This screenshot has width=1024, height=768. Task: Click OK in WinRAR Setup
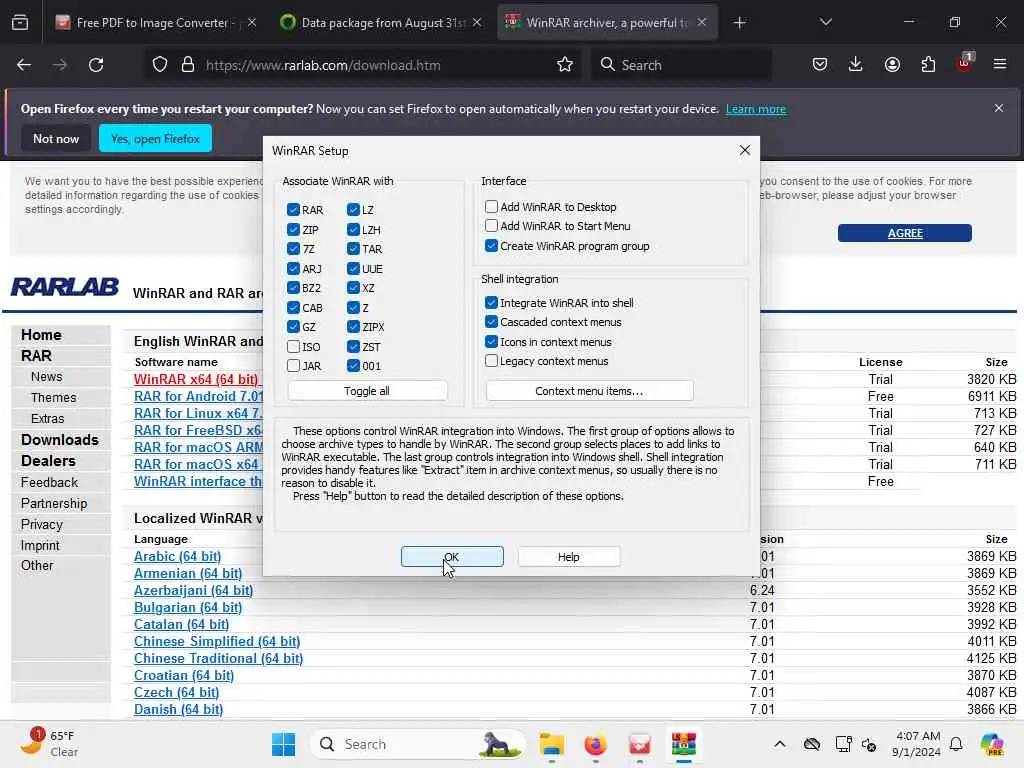coord(452,556)
